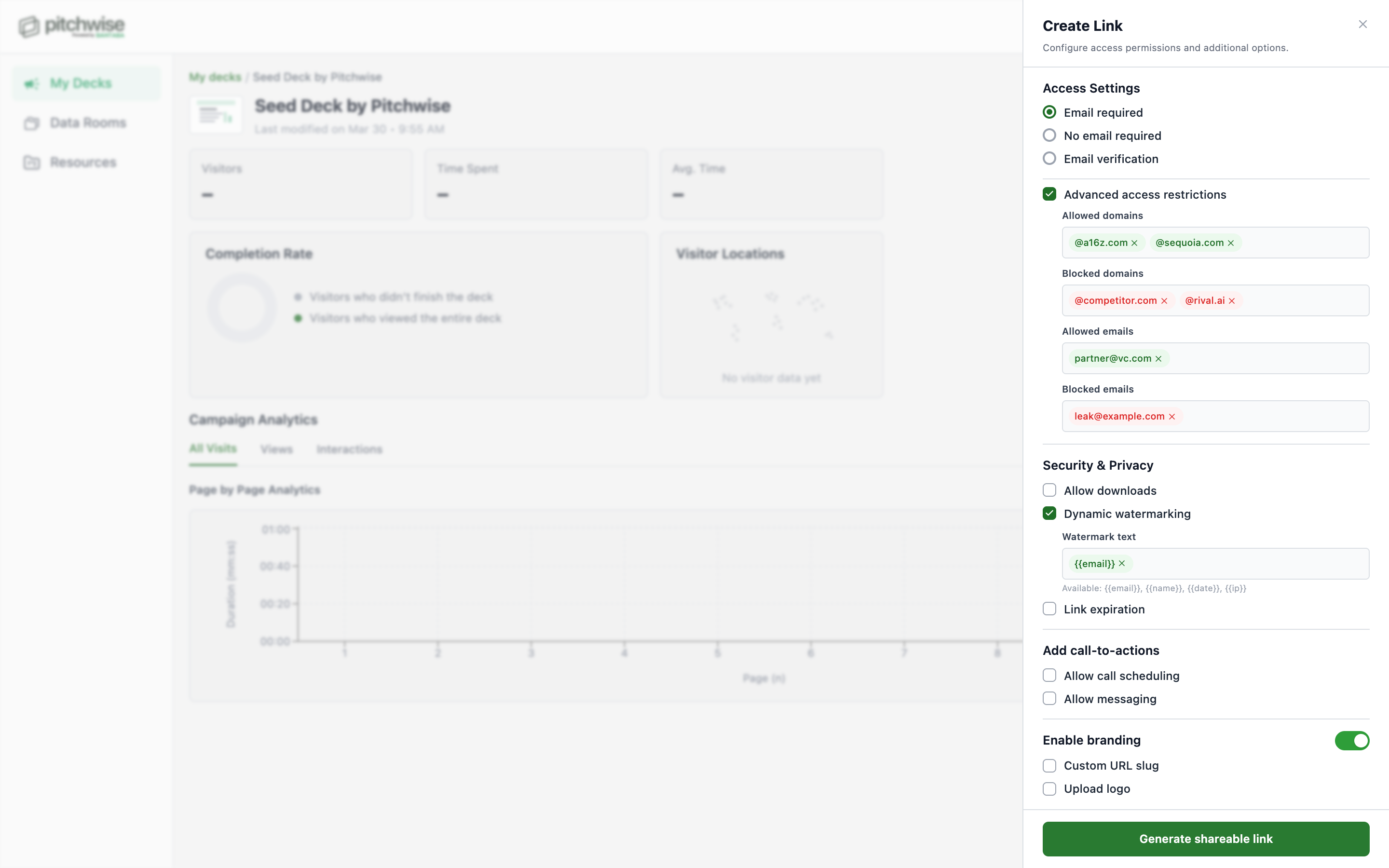Close the Create Link panel
The height and width of the screenshot is (868, 1389).
coord(1362,24)
